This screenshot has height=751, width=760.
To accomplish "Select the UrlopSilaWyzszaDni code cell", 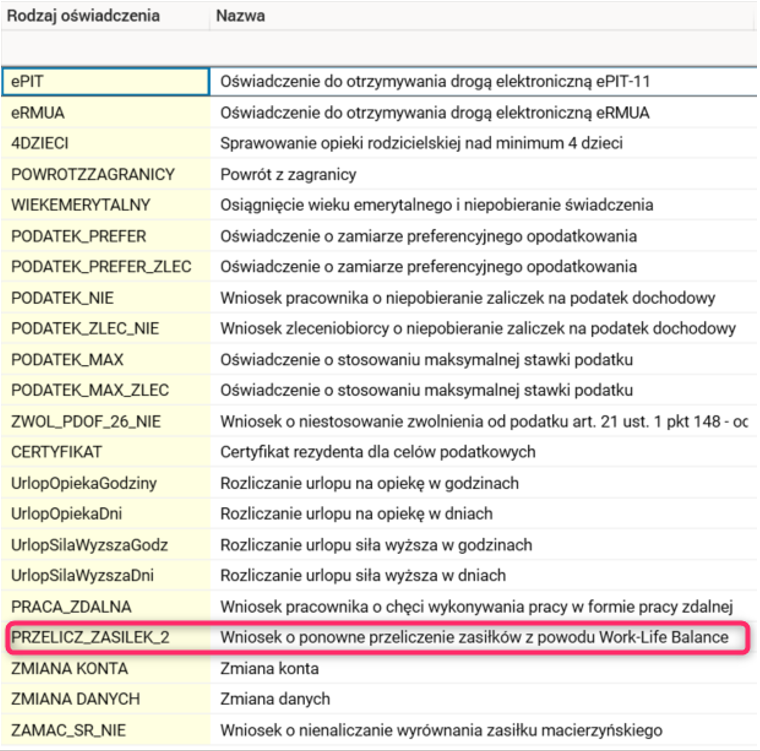I will 106,575.
